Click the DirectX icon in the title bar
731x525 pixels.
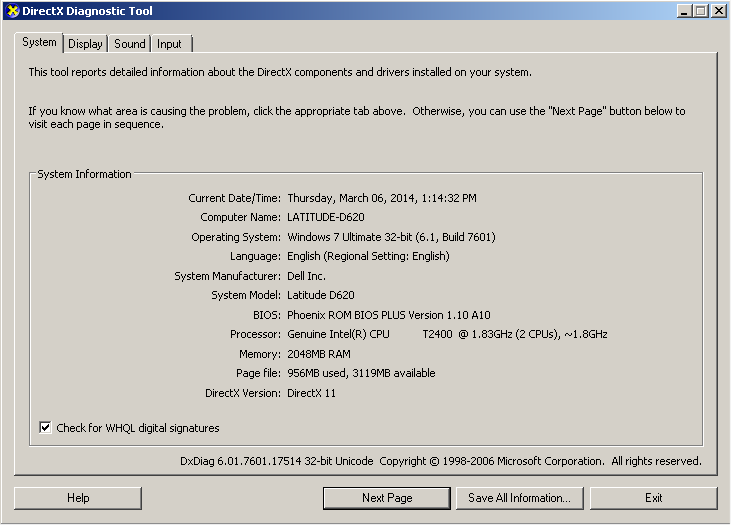[x=11, y=11]
